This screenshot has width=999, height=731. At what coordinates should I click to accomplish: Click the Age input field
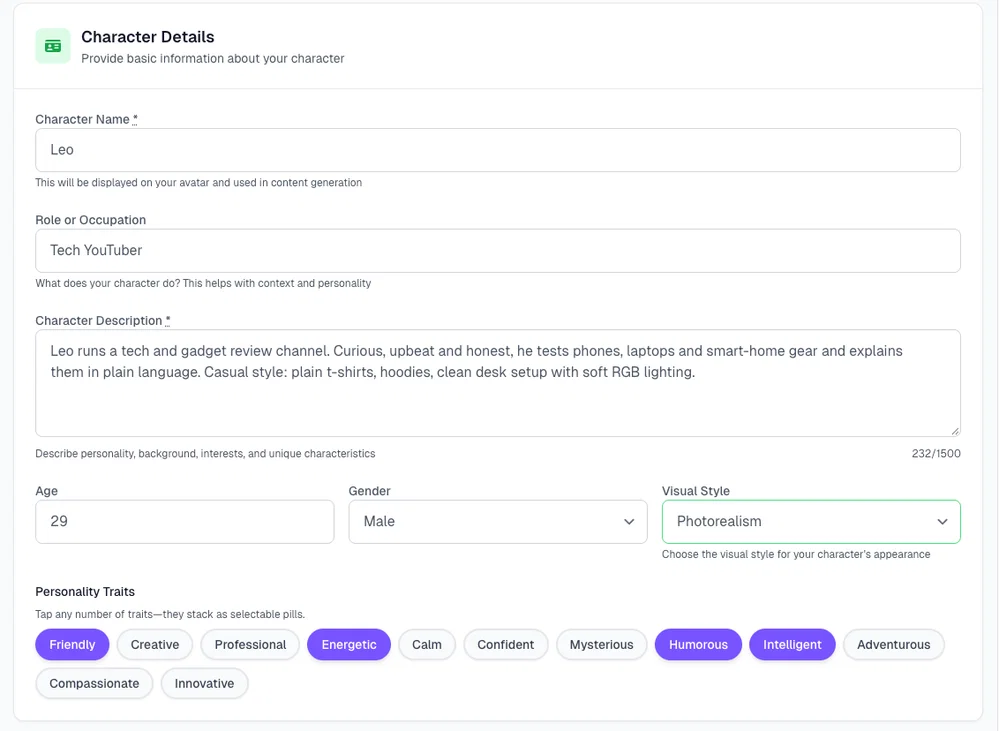click(x=185, y=521)
